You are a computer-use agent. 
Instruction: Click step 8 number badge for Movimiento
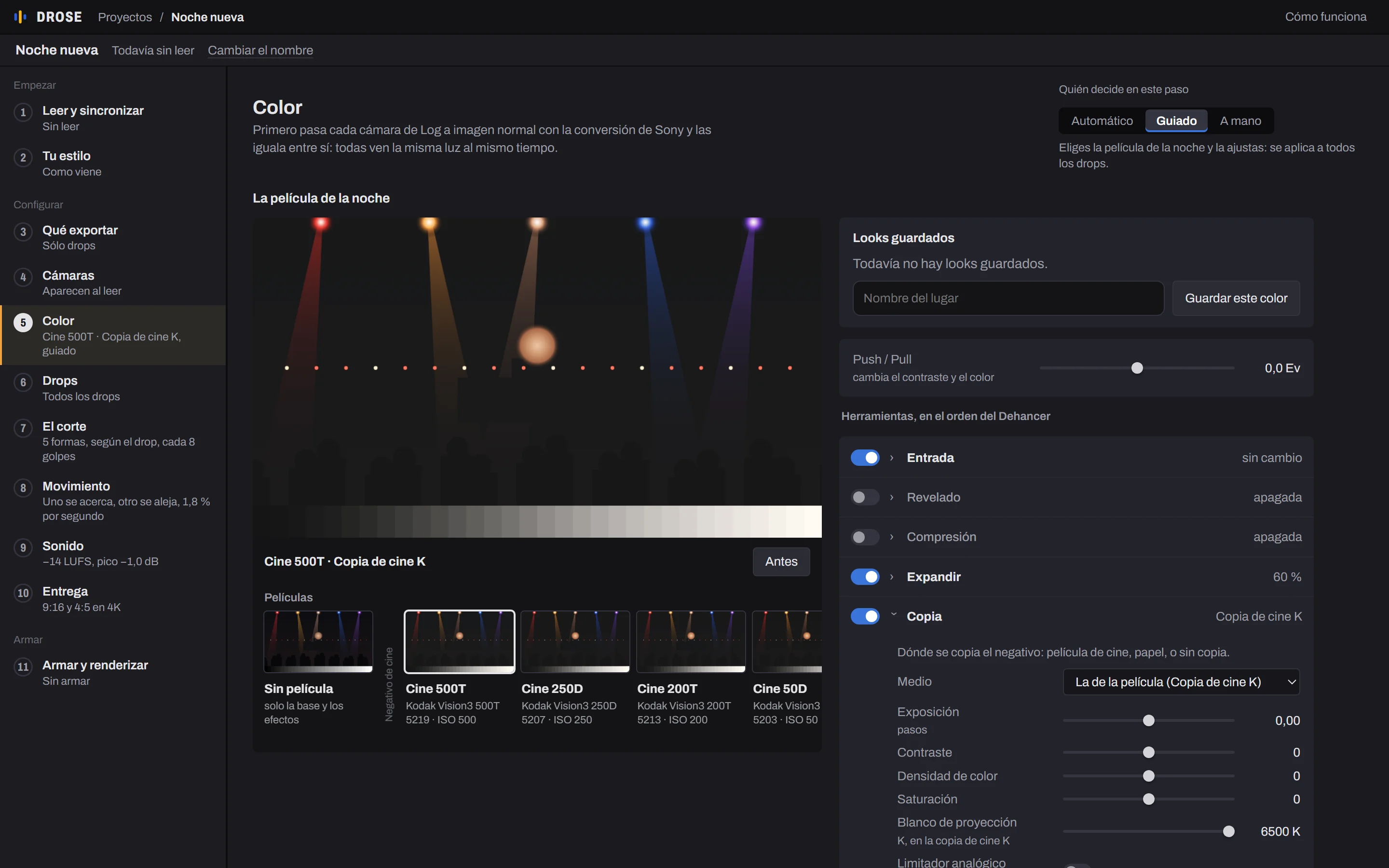click(x=23, y=488)
